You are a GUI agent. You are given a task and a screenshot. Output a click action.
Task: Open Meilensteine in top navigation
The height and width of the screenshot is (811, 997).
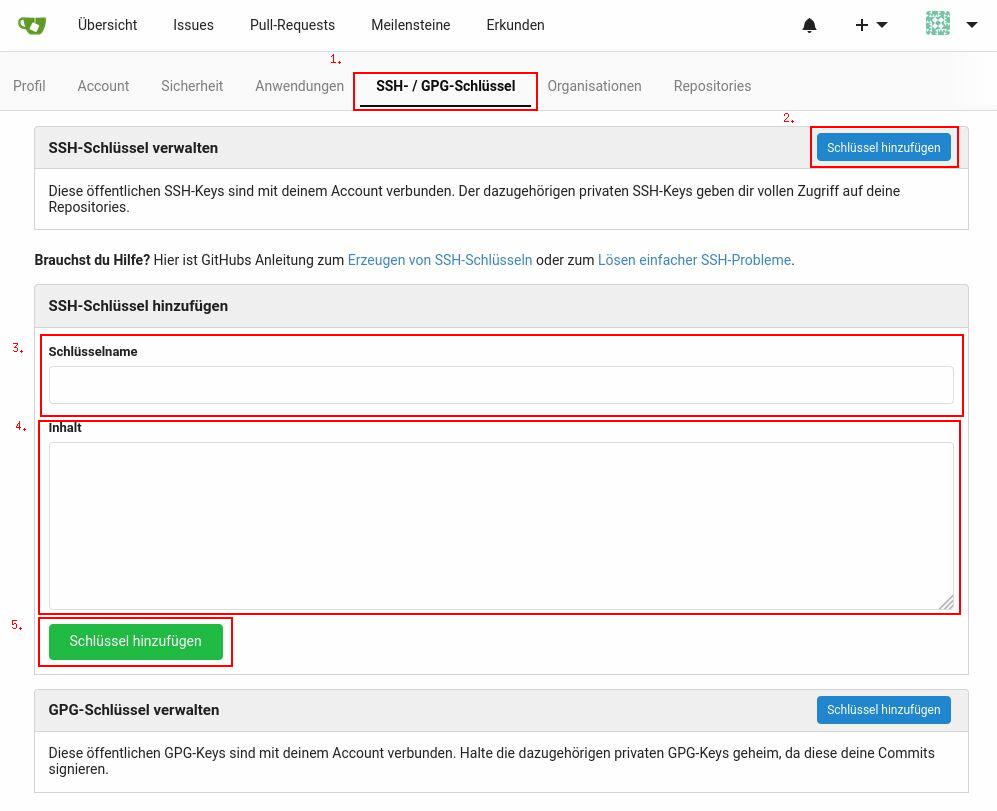(410, 25)
